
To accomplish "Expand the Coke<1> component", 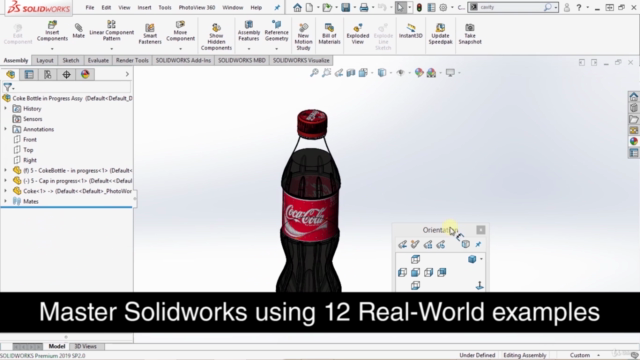I will [x=5, y=191].
